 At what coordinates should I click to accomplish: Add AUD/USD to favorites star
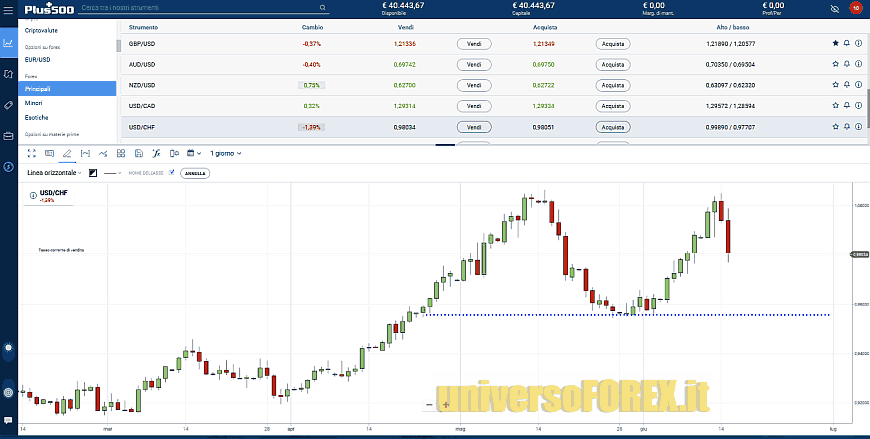pyautogui.click(x=836, y=64)
